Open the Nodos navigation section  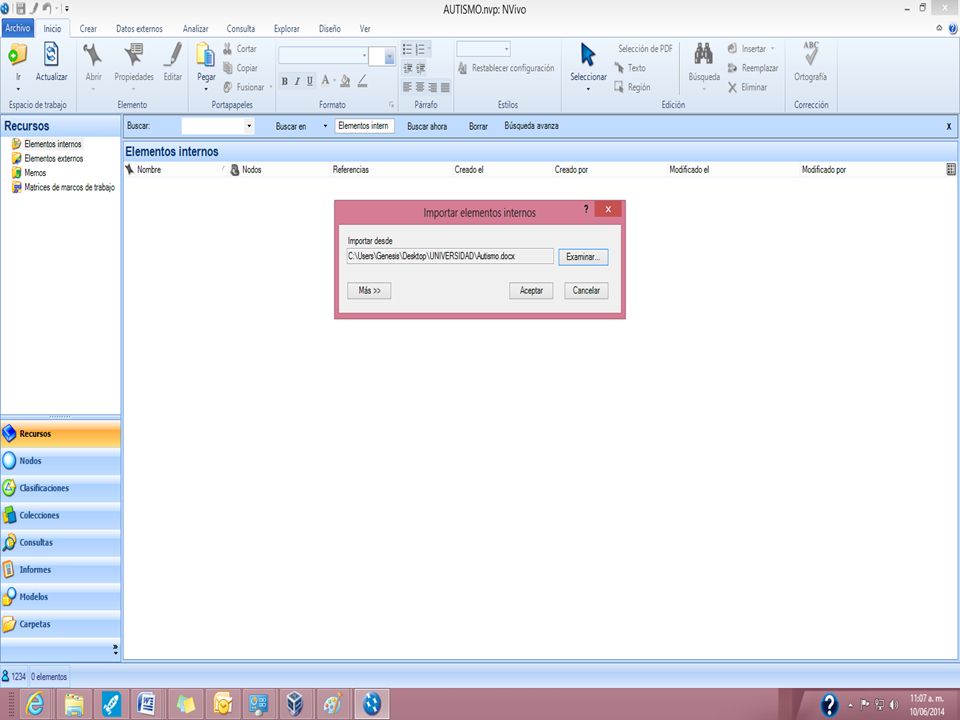click(61, 460)
